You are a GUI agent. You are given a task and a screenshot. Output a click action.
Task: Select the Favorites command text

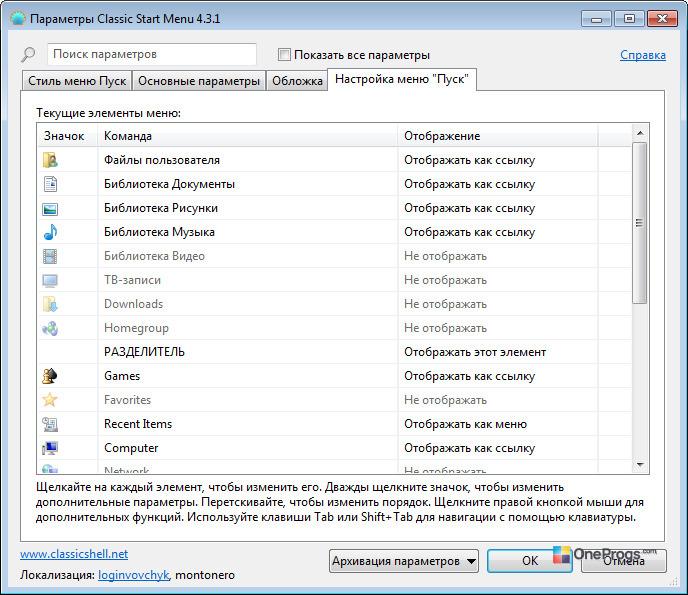(x=127, y=400)
